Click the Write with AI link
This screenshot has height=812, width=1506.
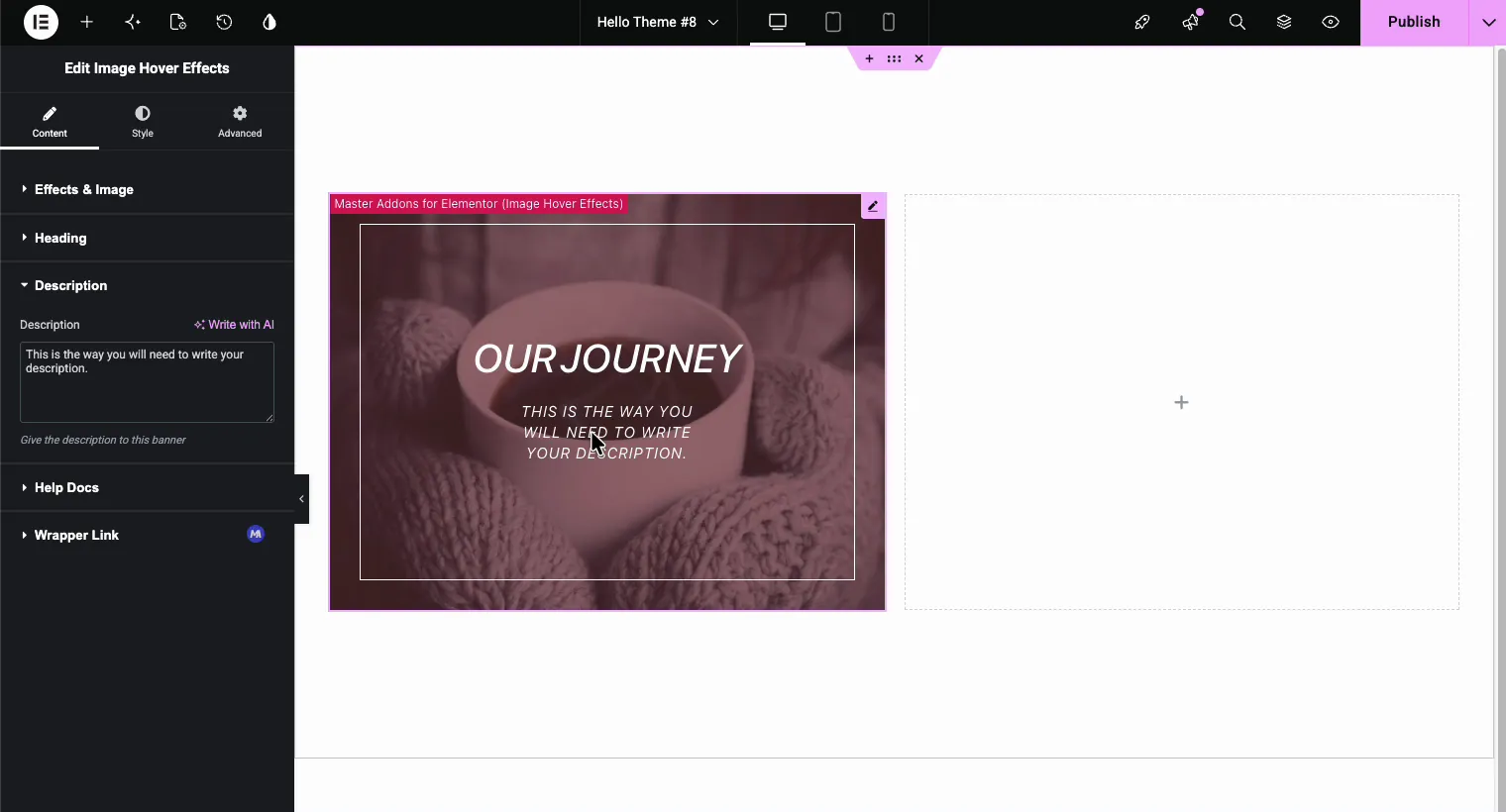tap(234, 325)
